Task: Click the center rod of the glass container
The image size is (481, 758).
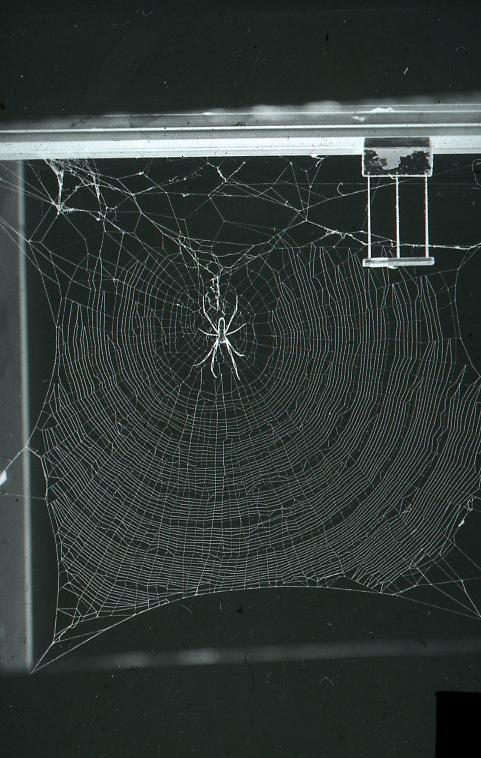Action: [x=397, y=217]
